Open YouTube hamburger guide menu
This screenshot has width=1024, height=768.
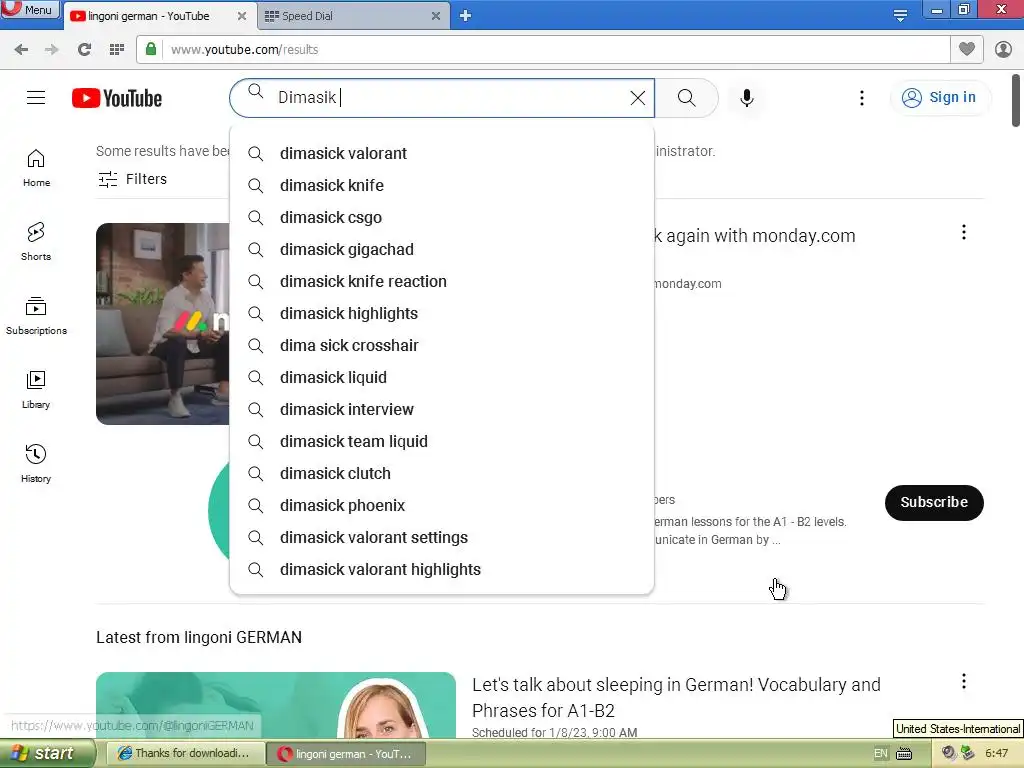36,98
